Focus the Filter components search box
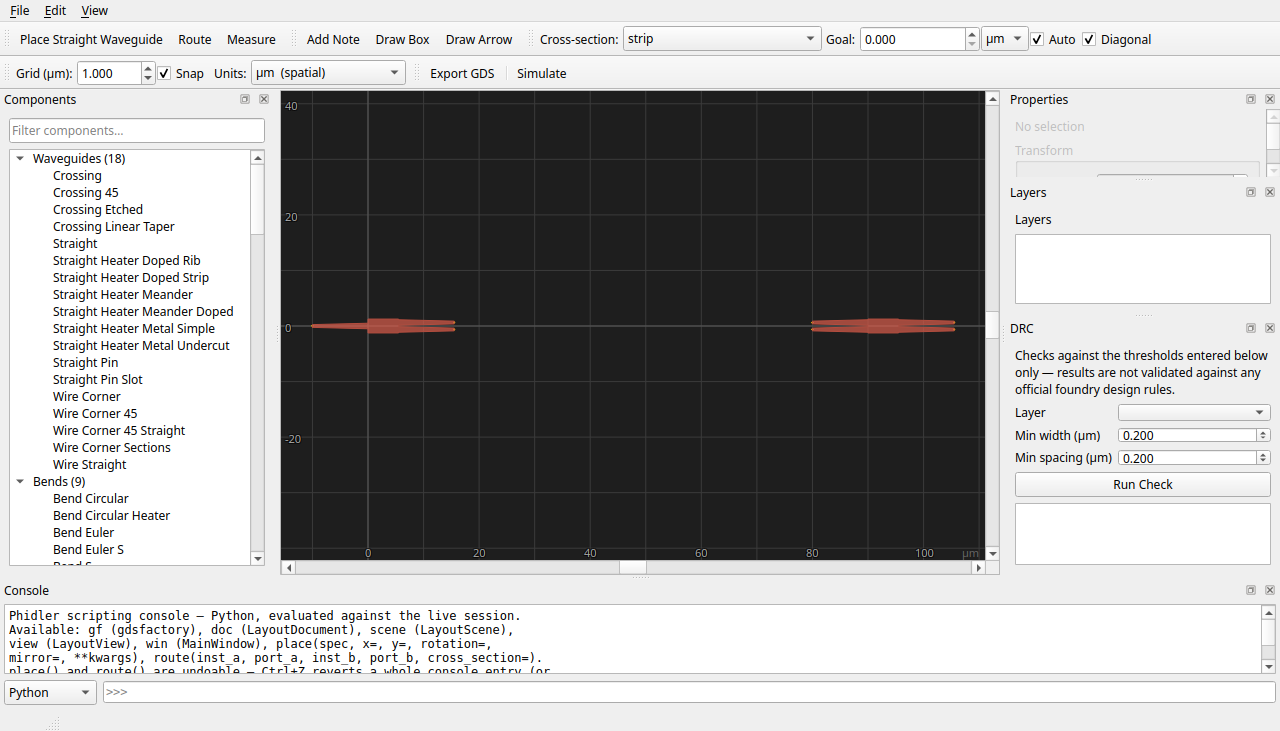This screenshot has width=1280, height=731. (x=137, y=130)
